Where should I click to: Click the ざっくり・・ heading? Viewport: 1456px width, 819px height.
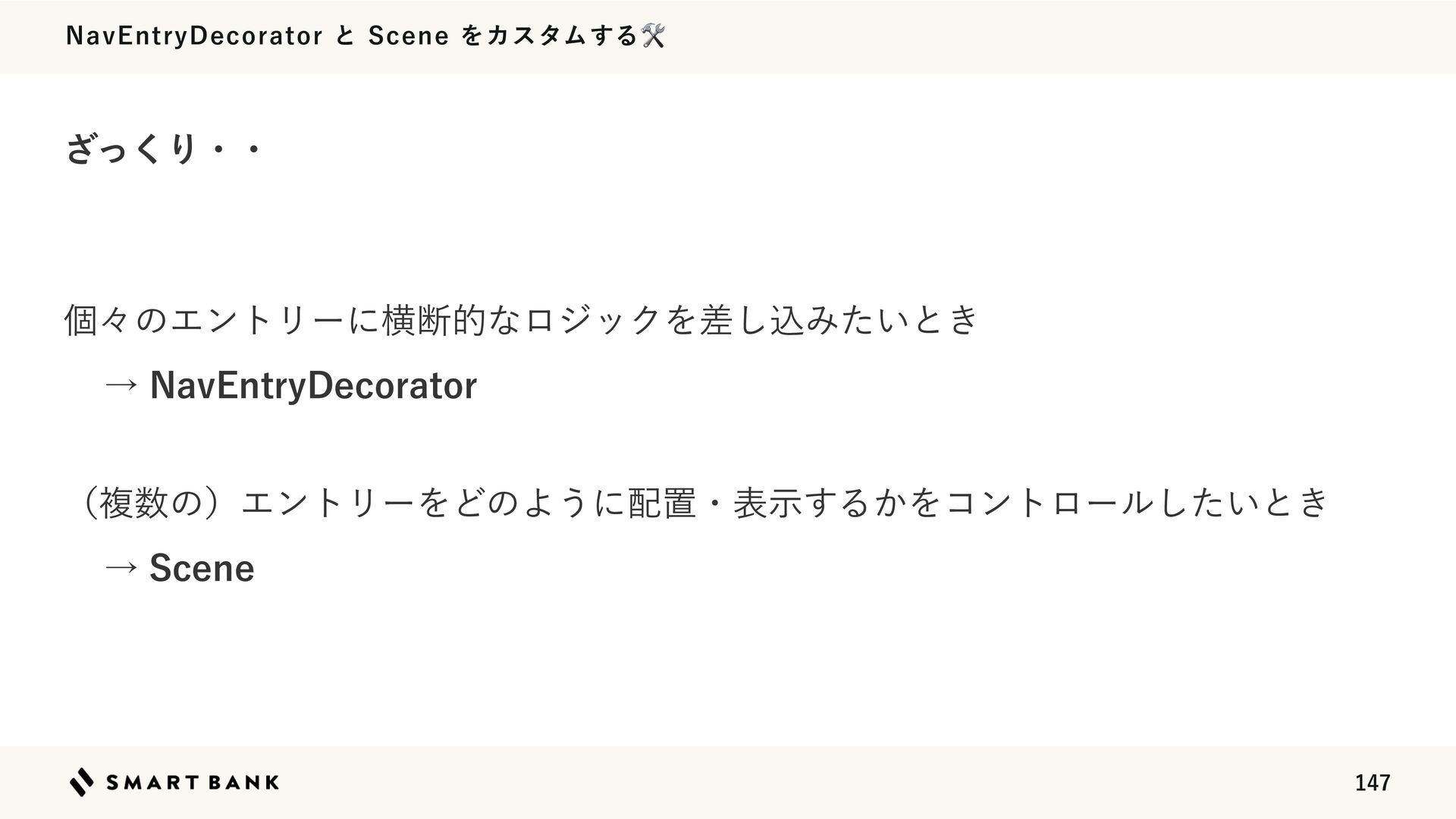[164, 149]
